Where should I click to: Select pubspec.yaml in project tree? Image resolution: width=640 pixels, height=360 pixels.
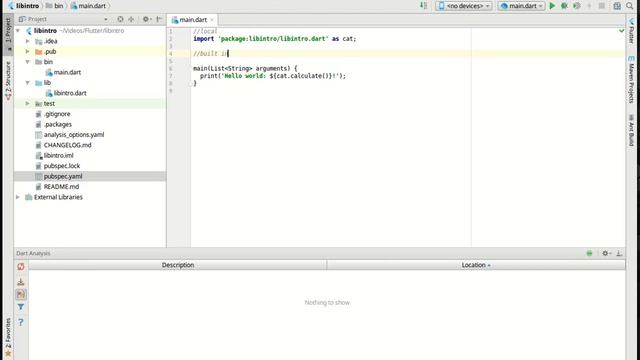pos(63,176)
